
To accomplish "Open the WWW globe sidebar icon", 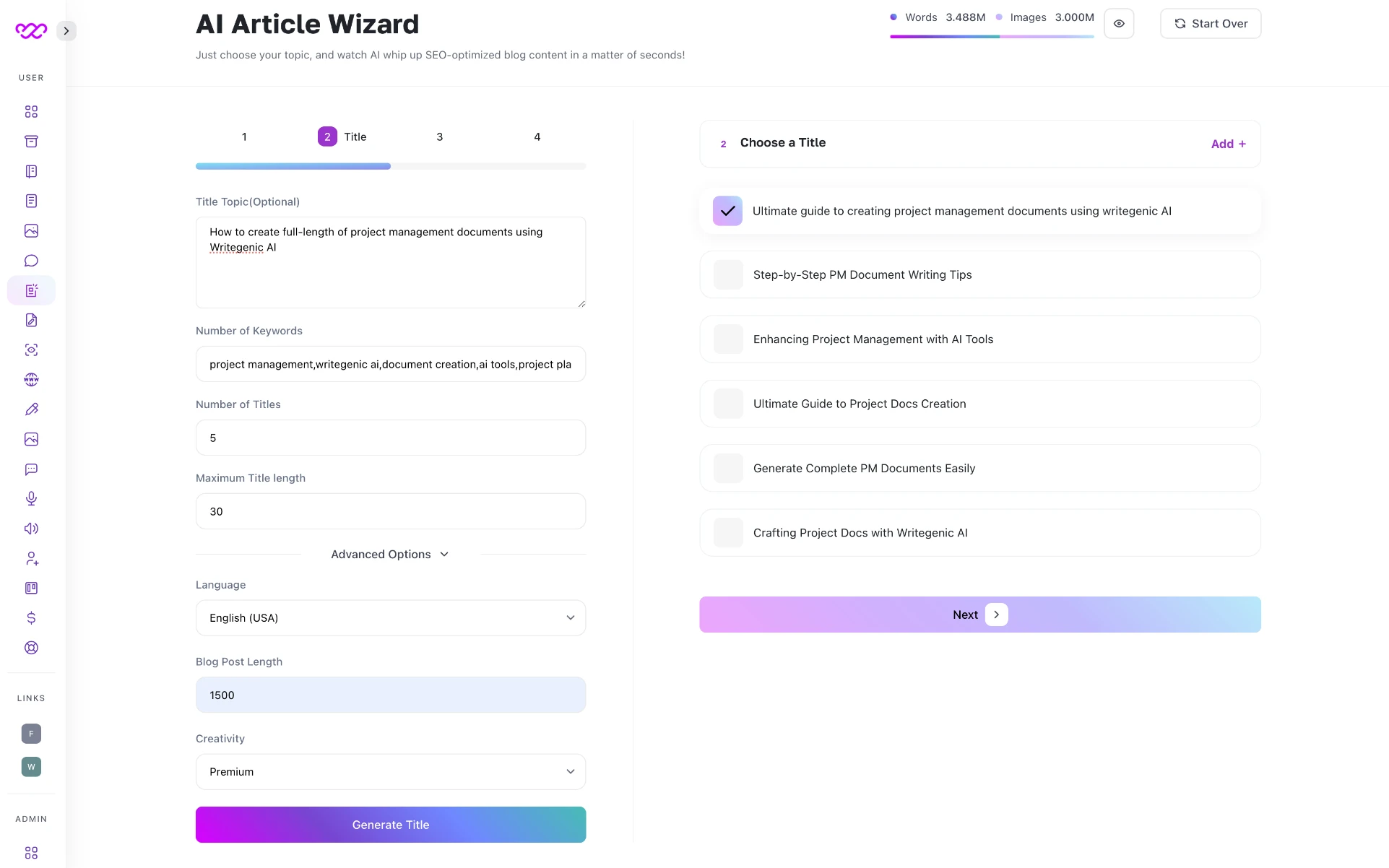I will [31, 380].
